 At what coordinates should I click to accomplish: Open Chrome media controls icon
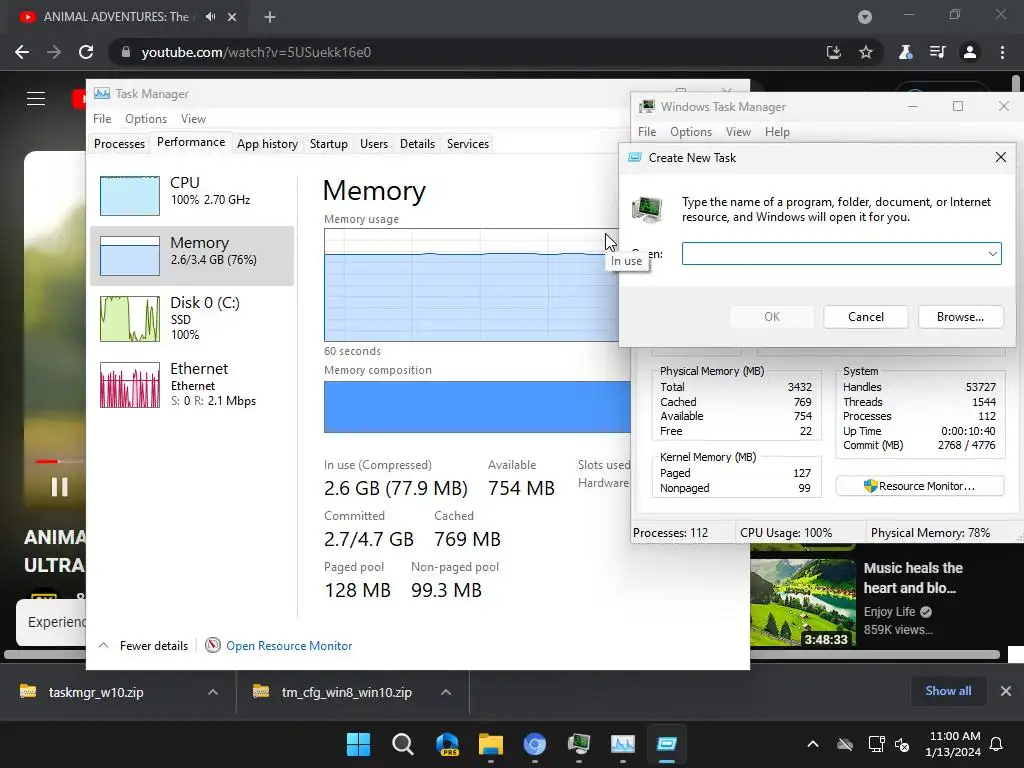point(937,52)
